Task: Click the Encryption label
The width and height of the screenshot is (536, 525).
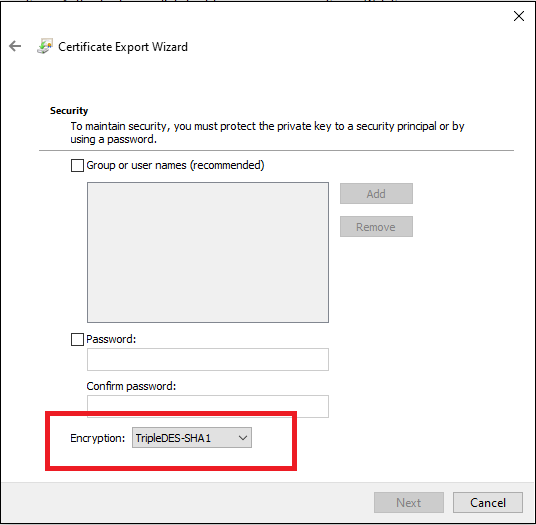Action: [x=98, y=438]
